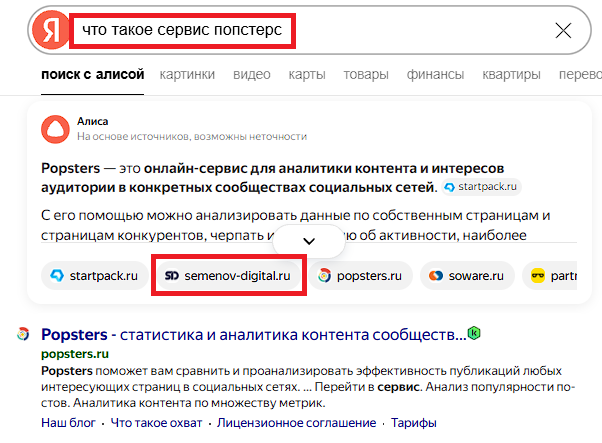This screenshot has height=443, width=602.
Task: Open the Карты tab
Action: coord(307,74)
